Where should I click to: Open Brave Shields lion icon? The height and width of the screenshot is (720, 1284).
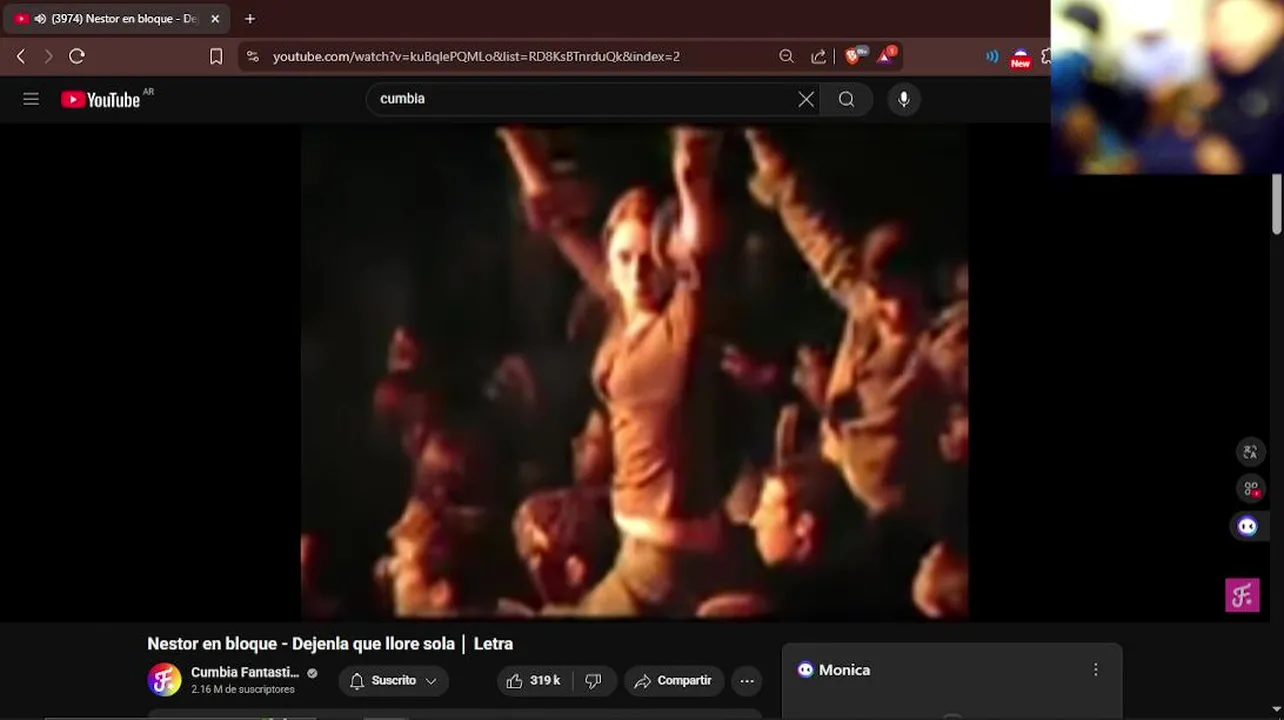pyautogui.click(x=853, y=55)
